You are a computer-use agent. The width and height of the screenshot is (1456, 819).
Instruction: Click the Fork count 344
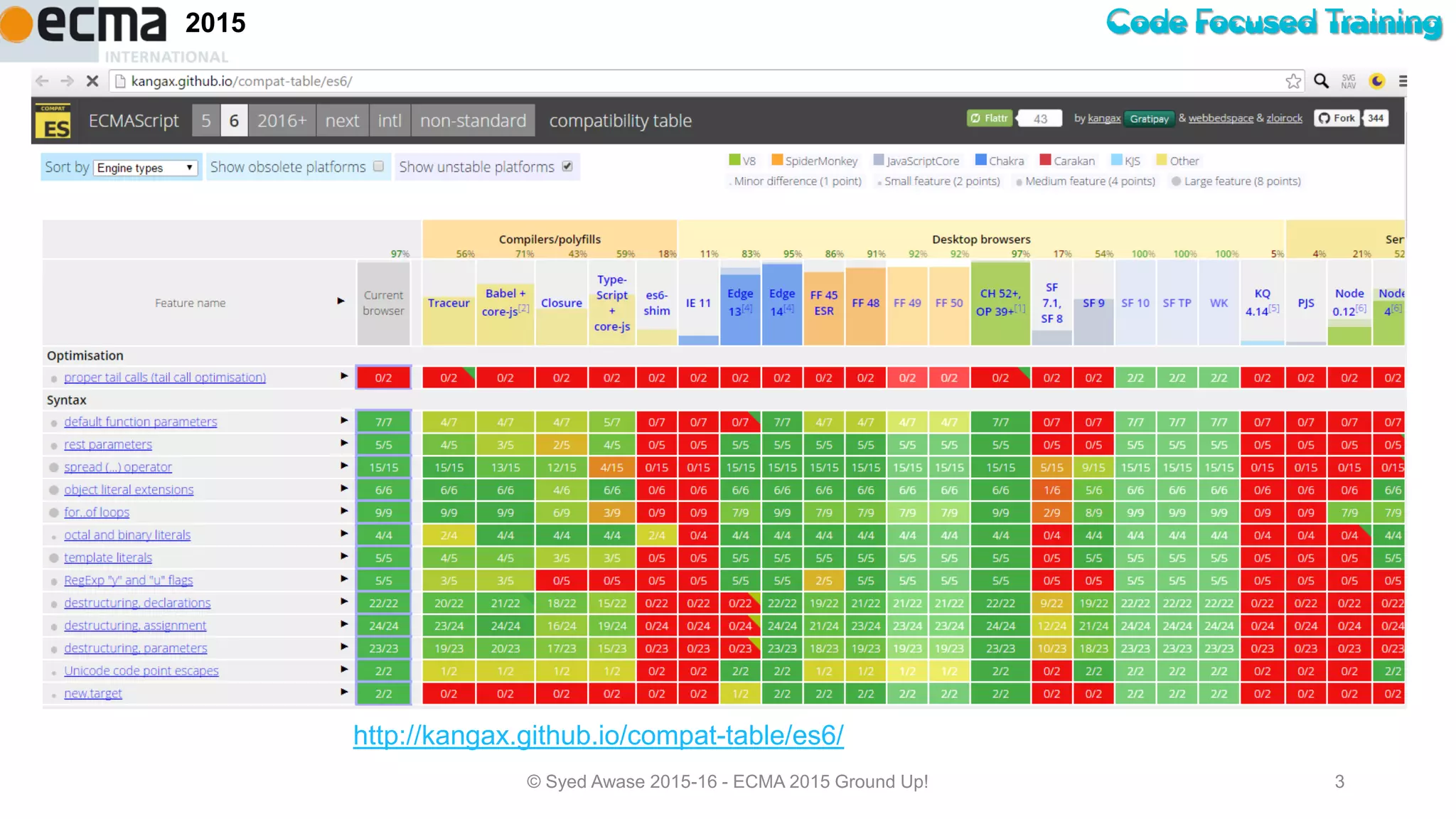pyautogui.click(x=1376, y=118)
